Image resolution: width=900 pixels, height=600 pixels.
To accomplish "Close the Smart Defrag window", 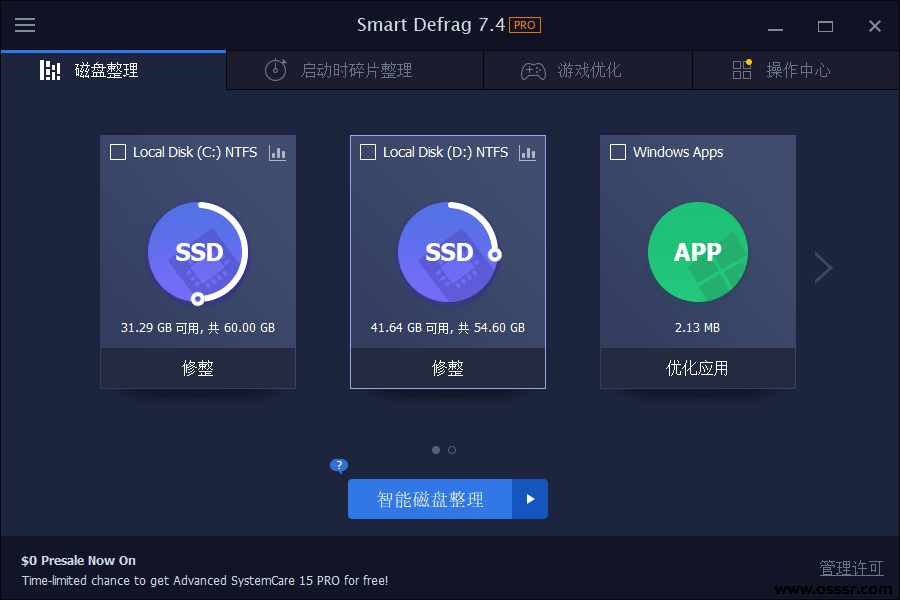I will pyautogui.click(x=875, y=26).
